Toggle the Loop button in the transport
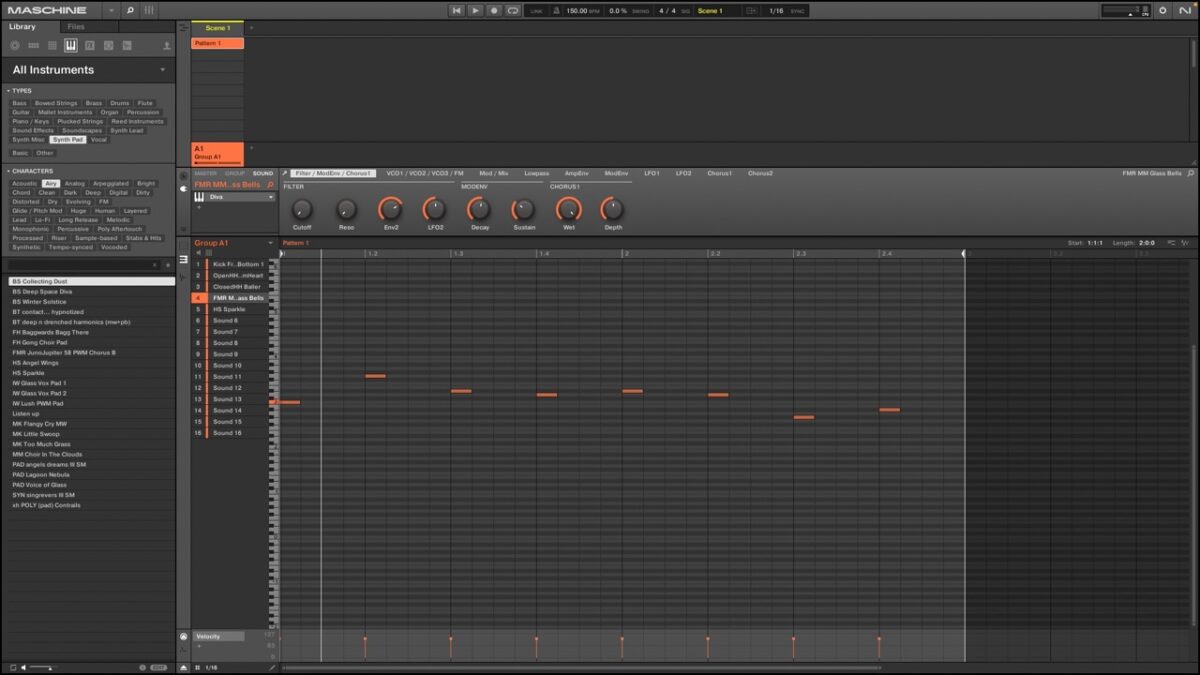 pos(513,10)
